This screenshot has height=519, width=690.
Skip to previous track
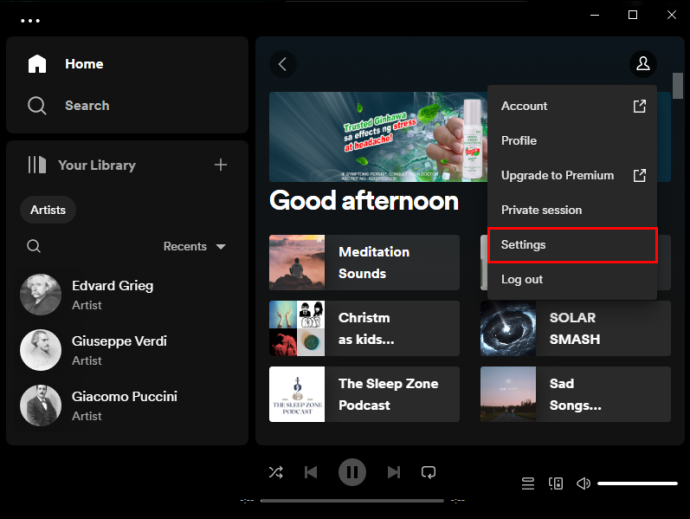pos(311,472)
